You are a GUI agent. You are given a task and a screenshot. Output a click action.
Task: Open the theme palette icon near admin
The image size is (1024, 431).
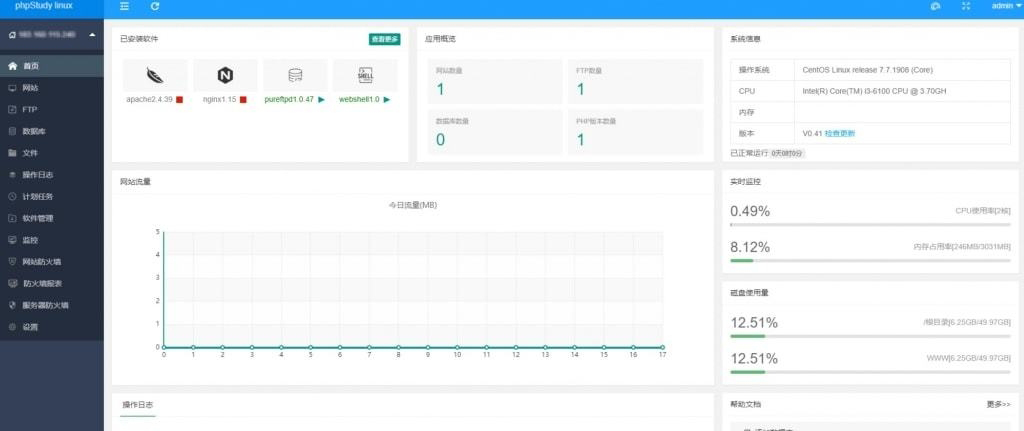pos(935,6)
